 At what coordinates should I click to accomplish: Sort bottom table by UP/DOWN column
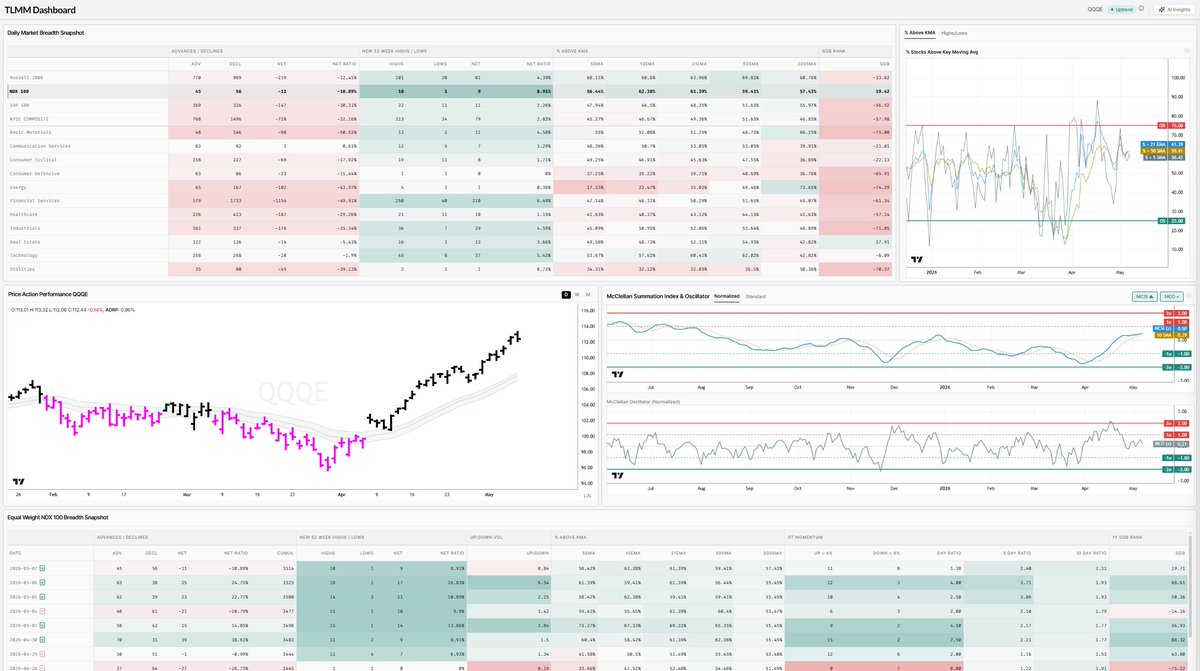coord(536,552)
